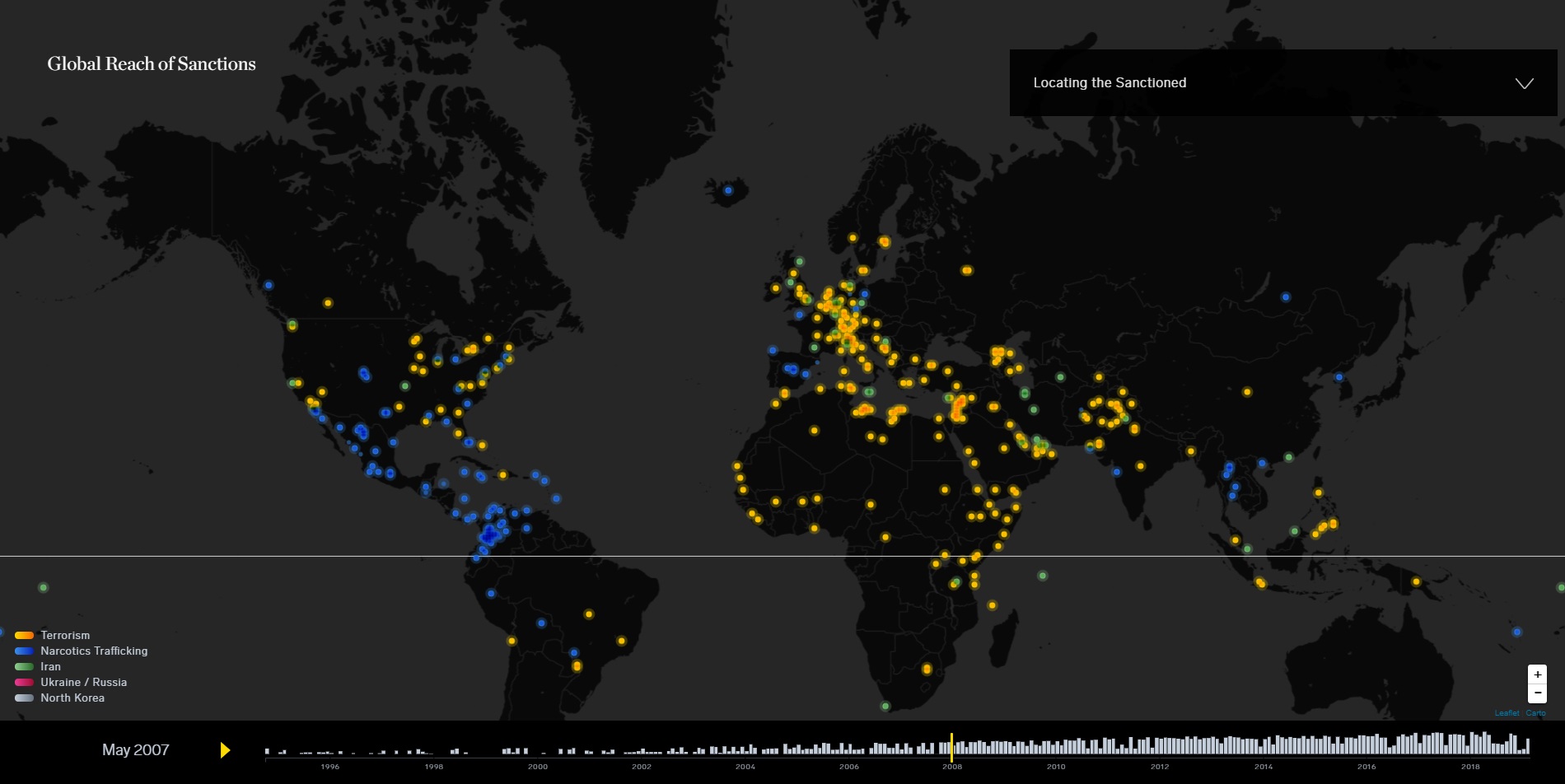
Task: Select the blue dot in Peru
Action: pos(491,593)
